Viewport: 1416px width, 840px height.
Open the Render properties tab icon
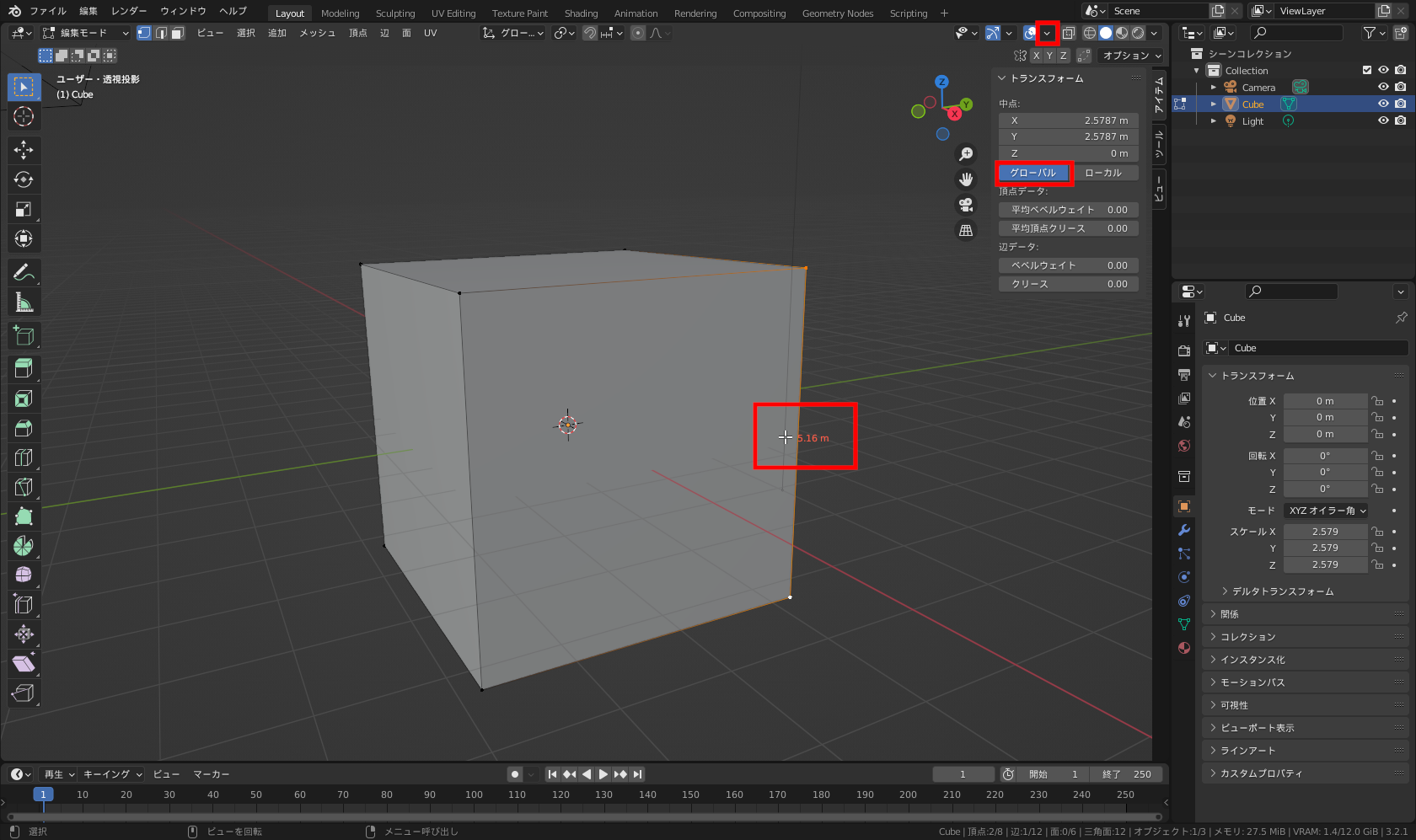click(x=1184, y=350)
